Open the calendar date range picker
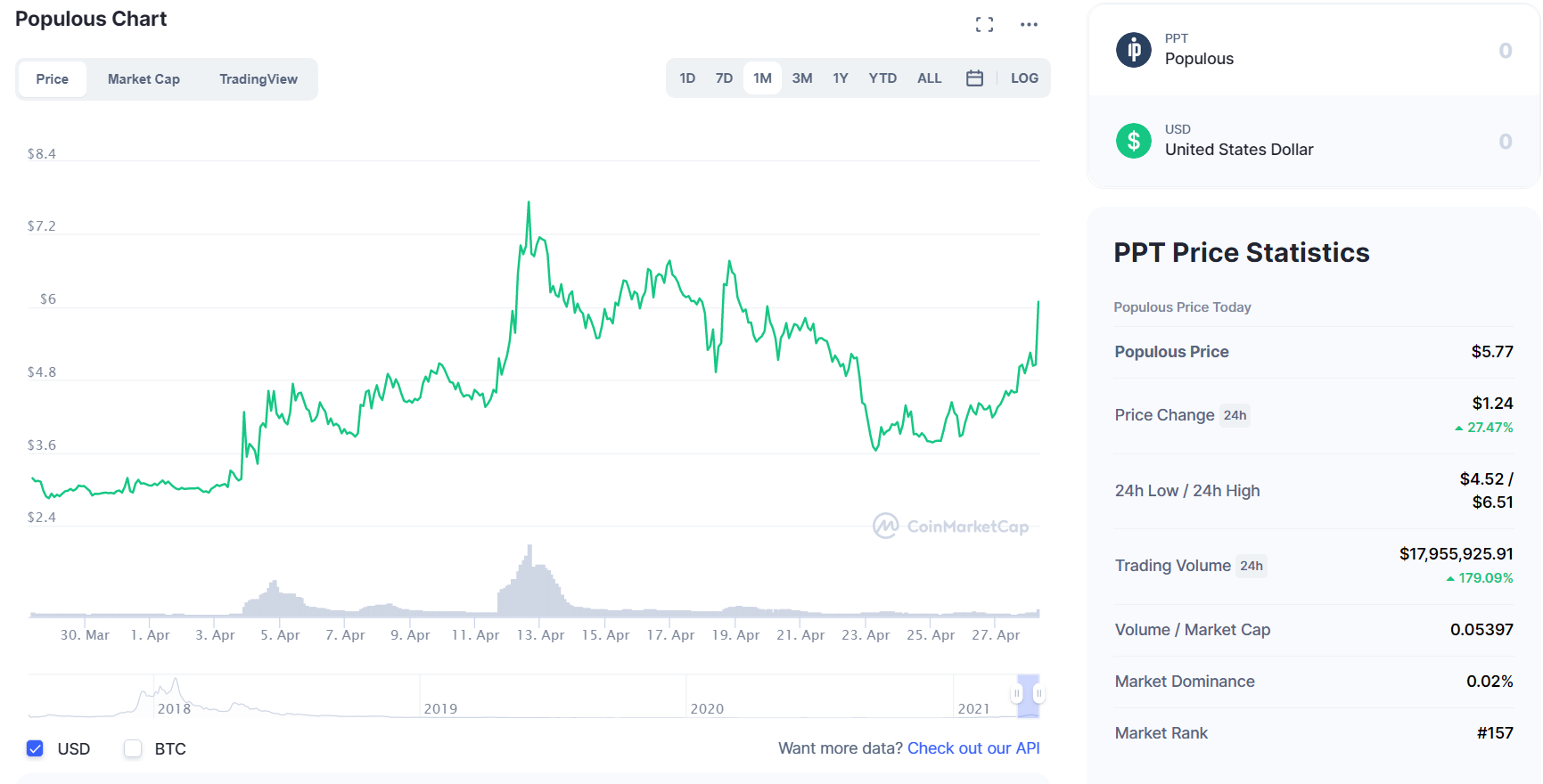Screen dimensions: 1543x784 (974, 78)
